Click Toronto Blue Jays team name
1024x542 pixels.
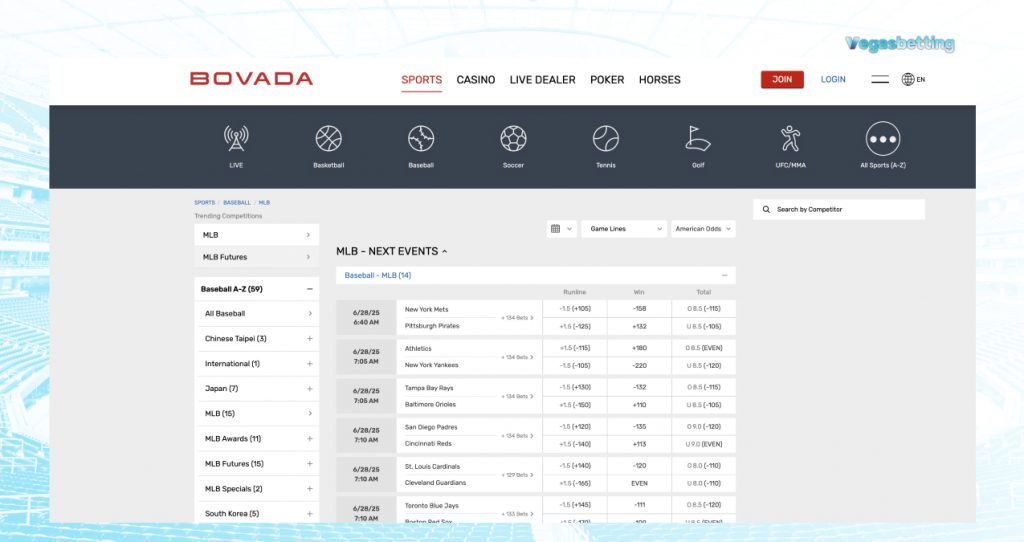[432, 505]
